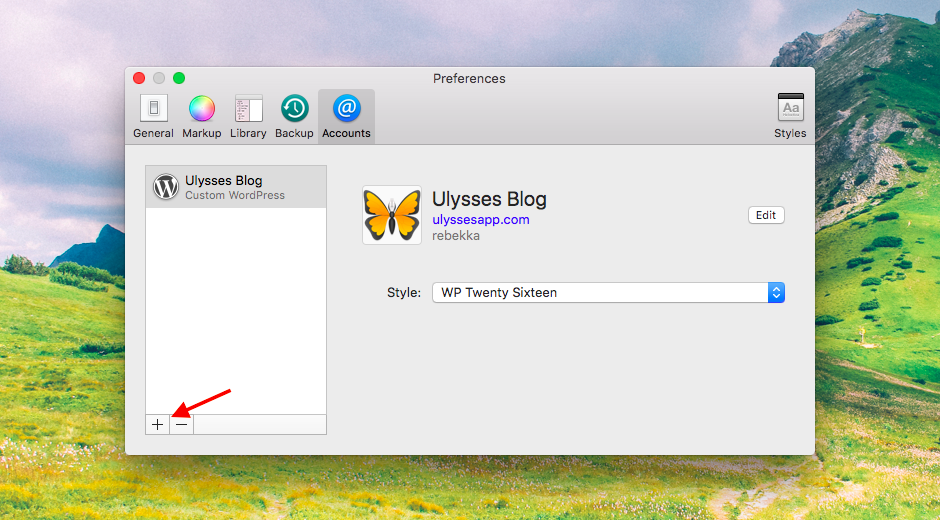This screenshot has height=520, width=940.
Task: Remove selected account with minus button
Action: (x=182, y=425)
